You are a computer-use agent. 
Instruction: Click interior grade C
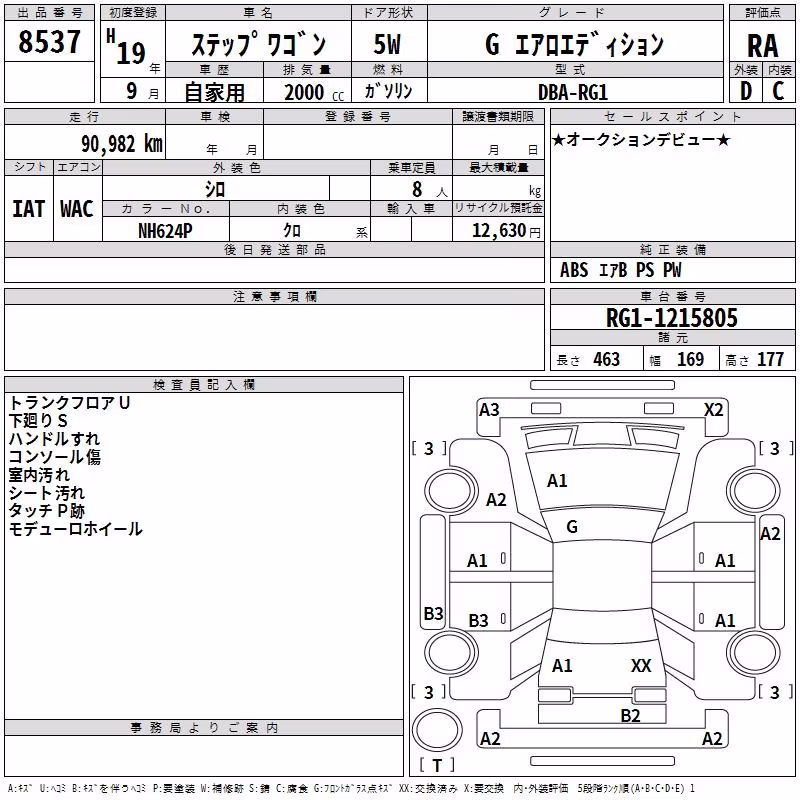coord(778,91)
